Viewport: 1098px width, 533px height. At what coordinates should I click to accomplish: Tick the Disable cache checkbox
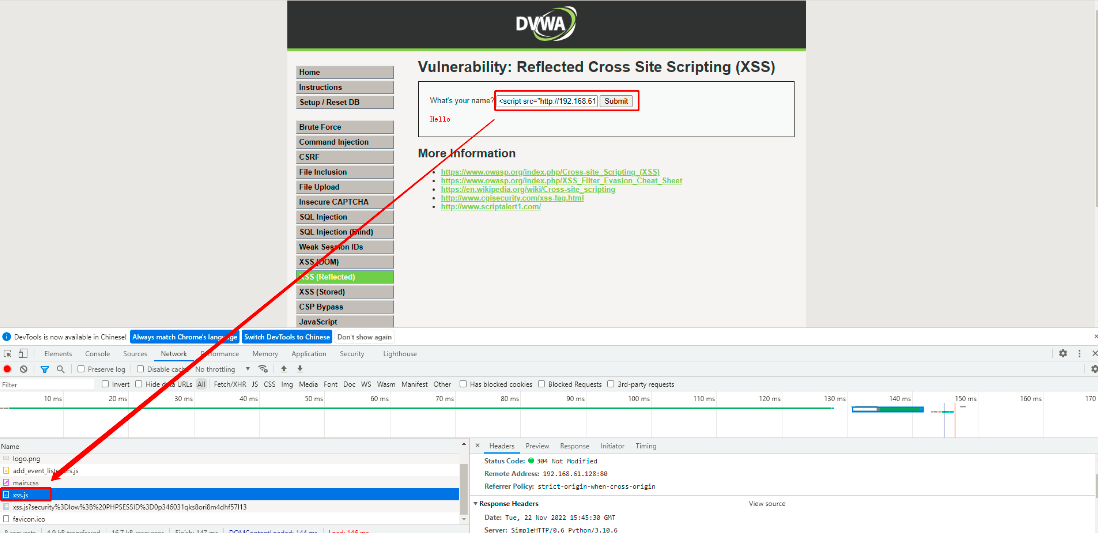141,369
